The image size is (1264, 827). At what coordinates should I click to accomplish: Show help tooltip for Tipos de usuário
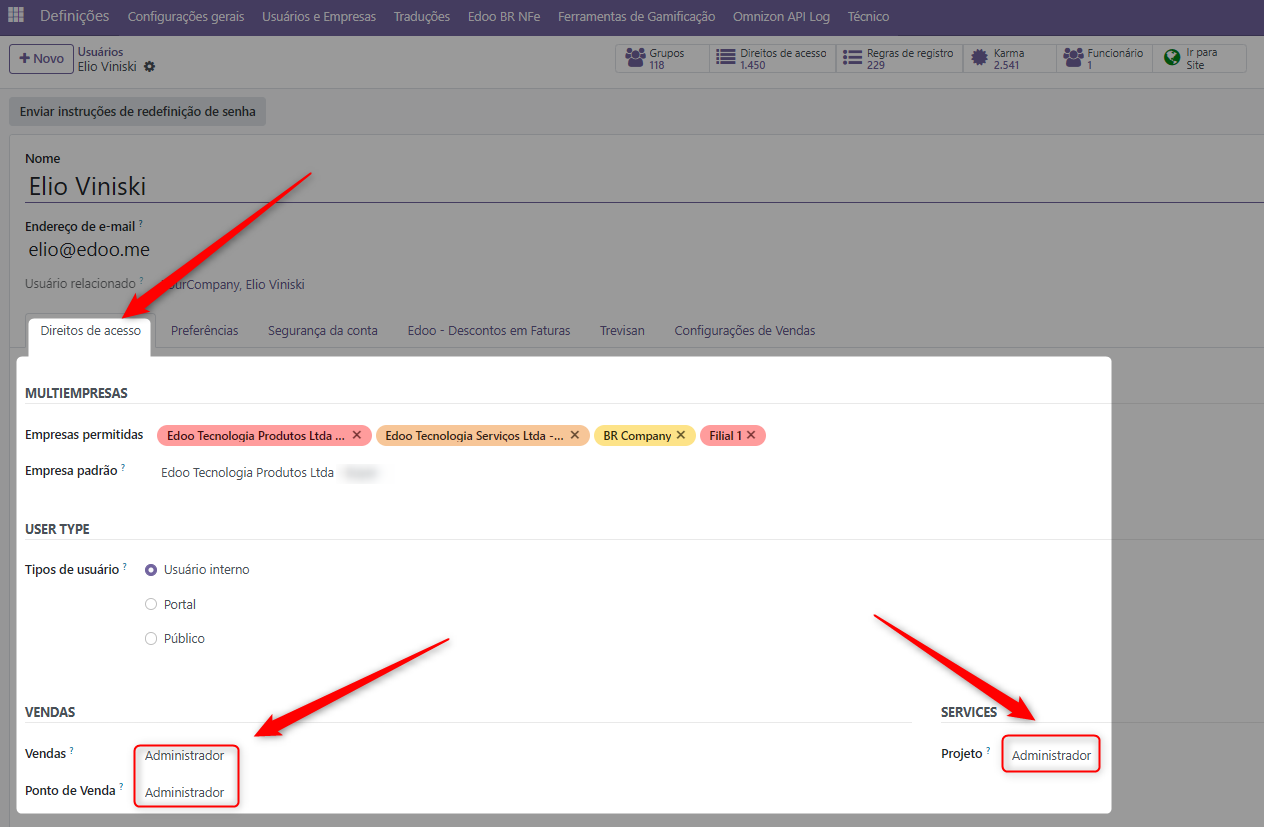[x=125, y=567]
